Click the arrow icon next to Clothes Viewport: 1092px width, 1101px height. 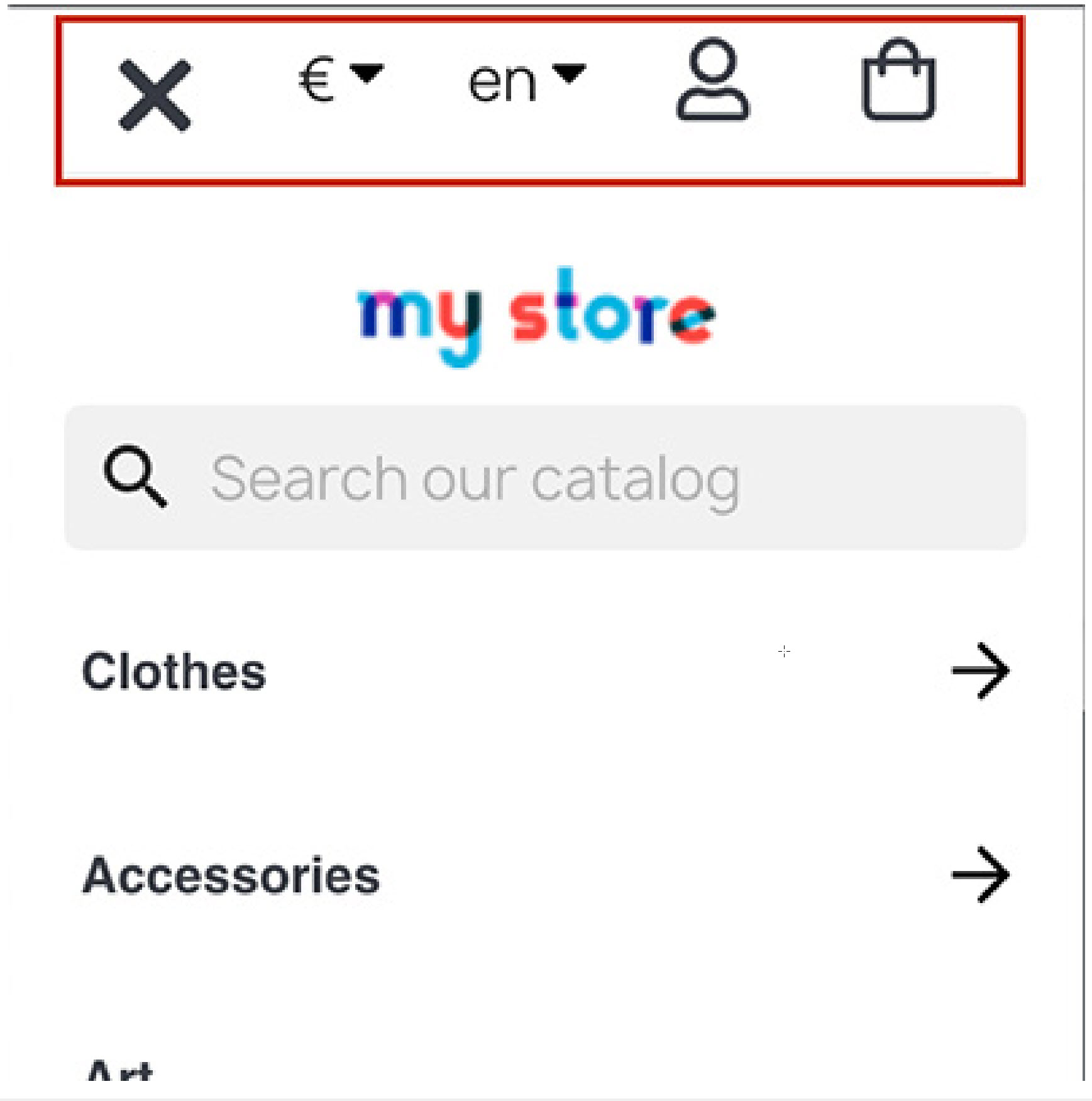(980, 671)
